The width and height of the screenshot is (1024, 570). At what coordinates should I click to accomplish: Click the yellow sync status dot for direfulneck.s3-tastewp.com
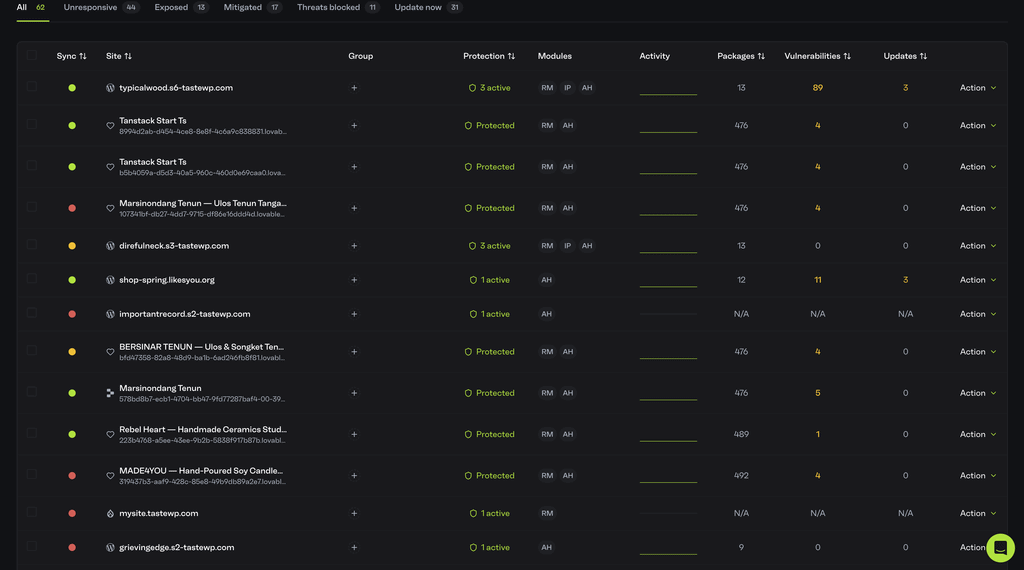[72, 245]
